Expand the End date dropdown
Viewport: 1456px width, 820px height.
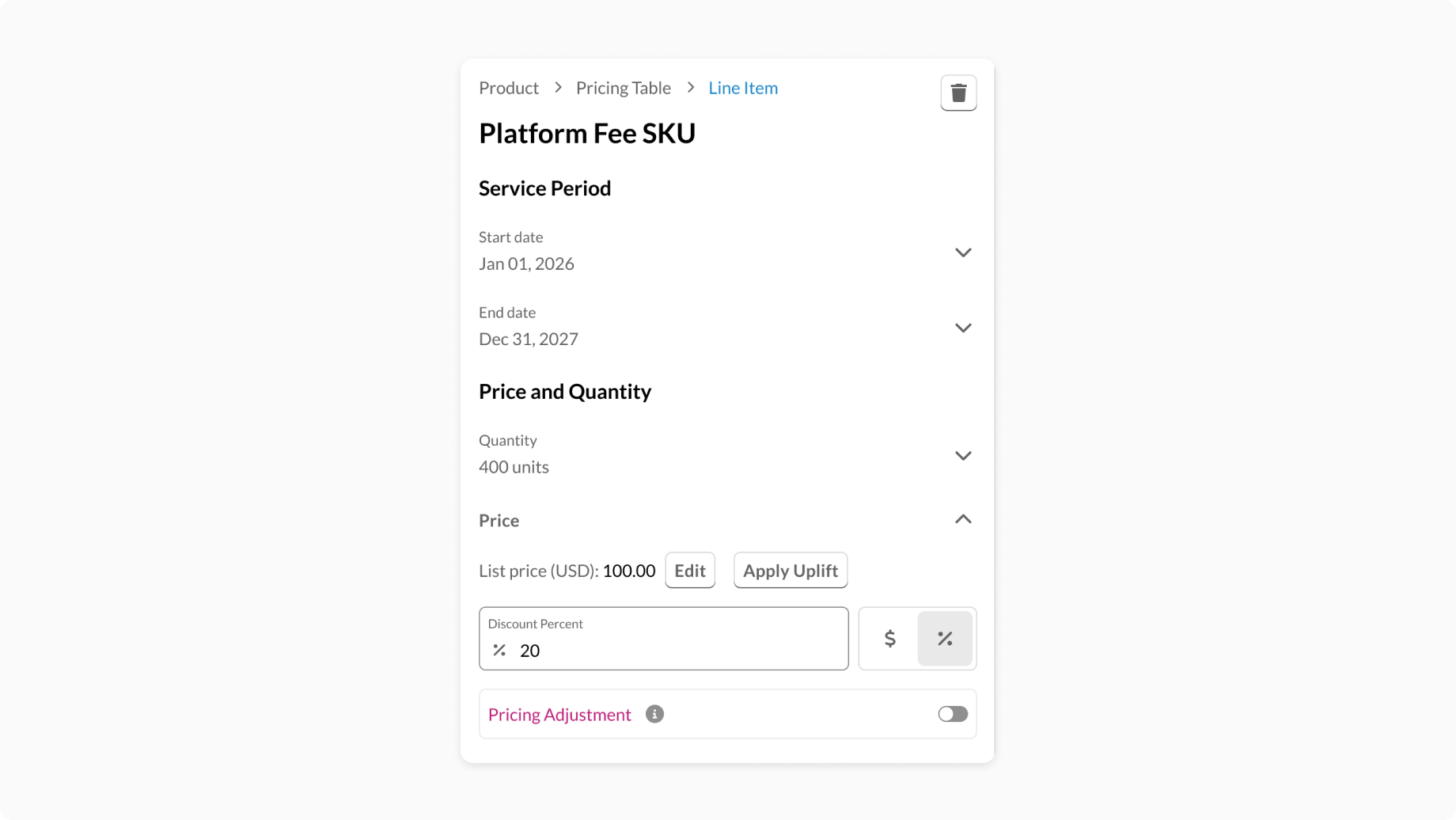coord(962,328)
